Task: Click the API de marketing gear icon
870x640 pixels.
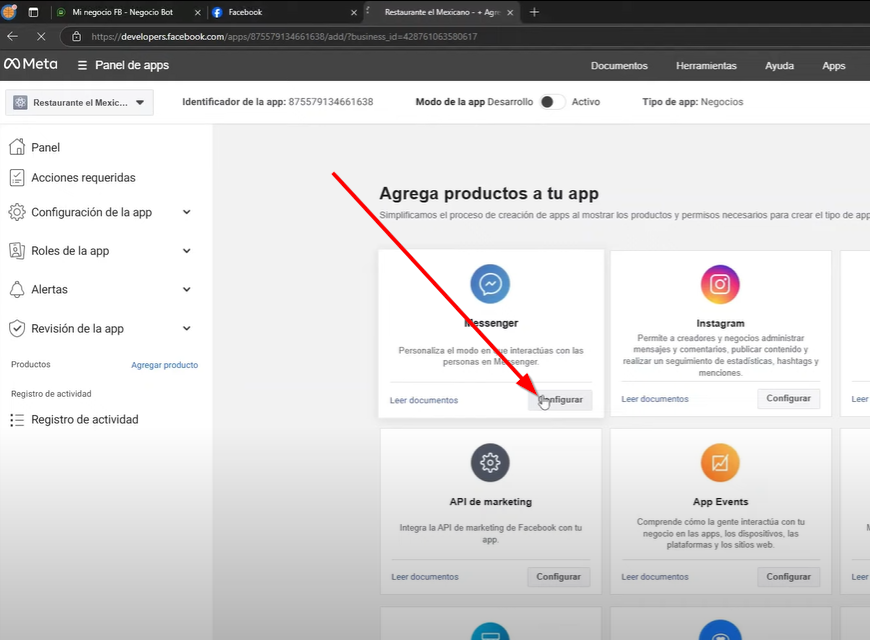Action: (x=490, y=462)
